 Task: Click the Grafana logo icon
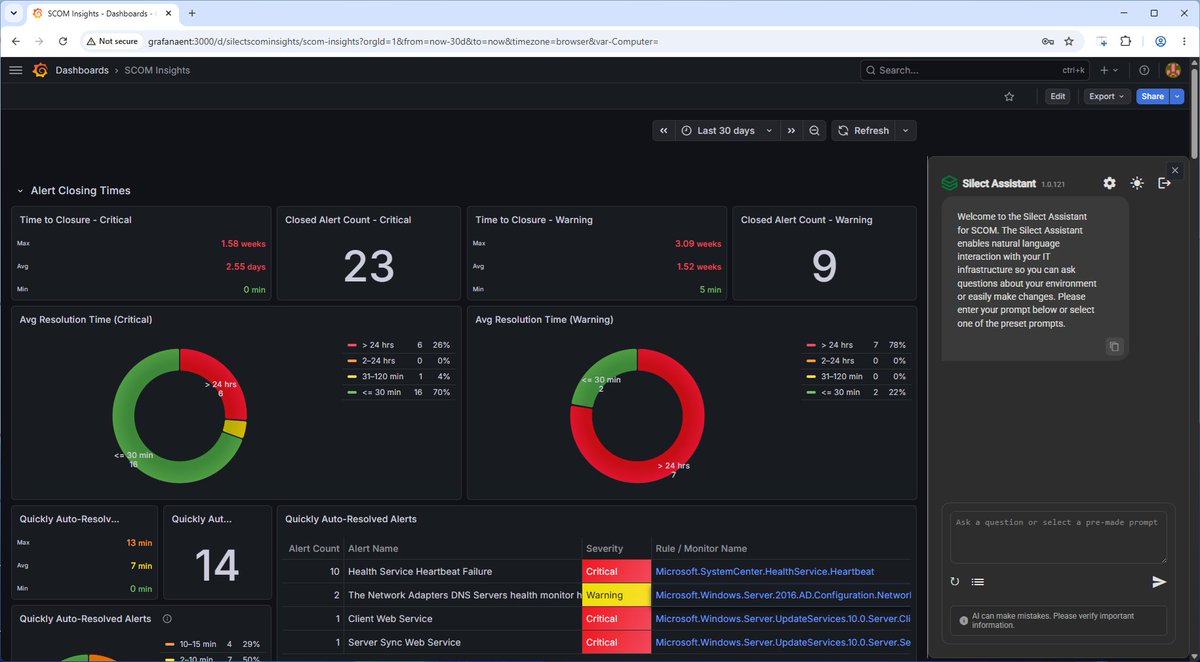[40, 70]
